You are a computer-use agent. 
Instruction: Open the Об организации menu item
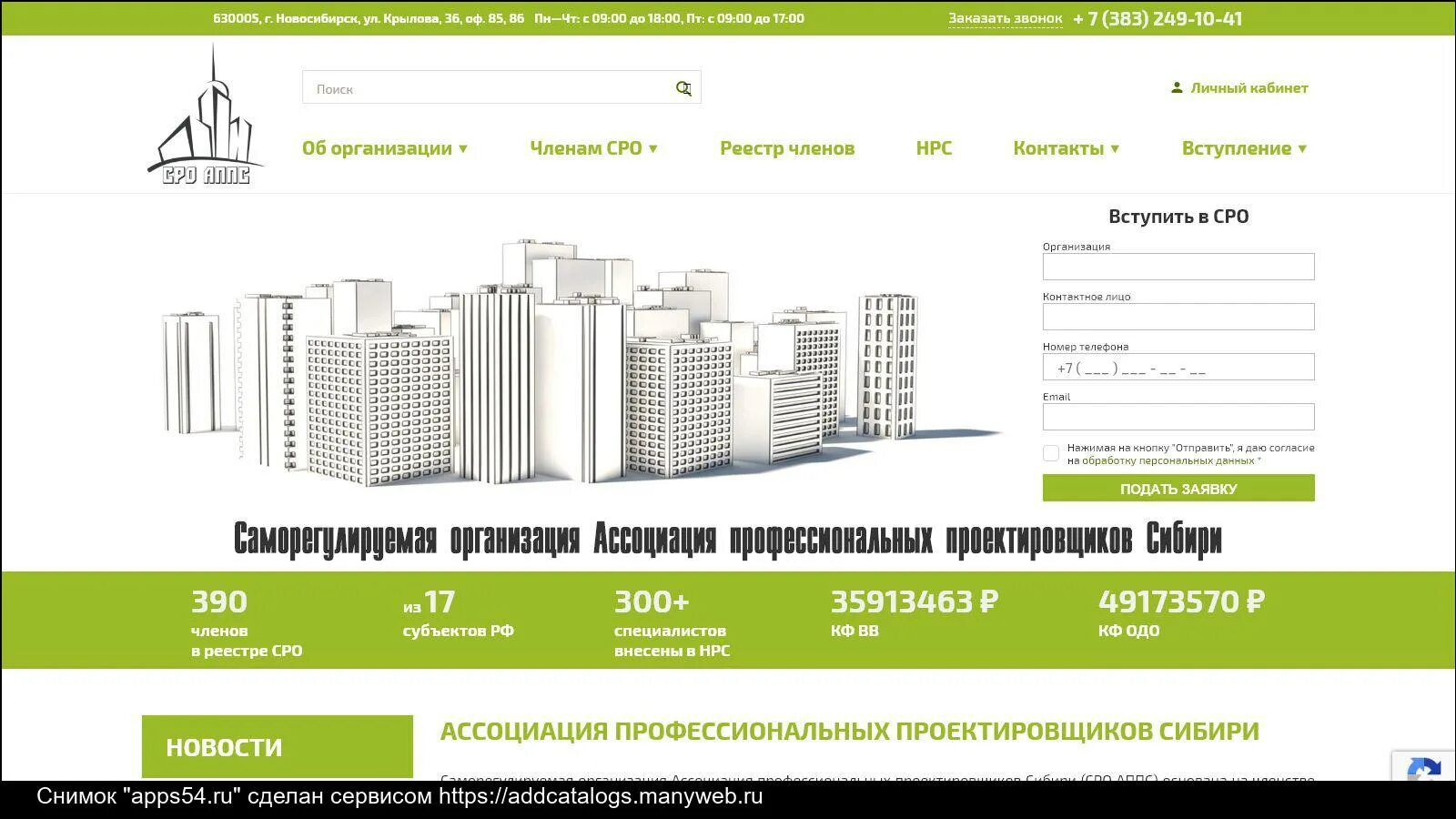pyautogui.click(x=377, y=148)
